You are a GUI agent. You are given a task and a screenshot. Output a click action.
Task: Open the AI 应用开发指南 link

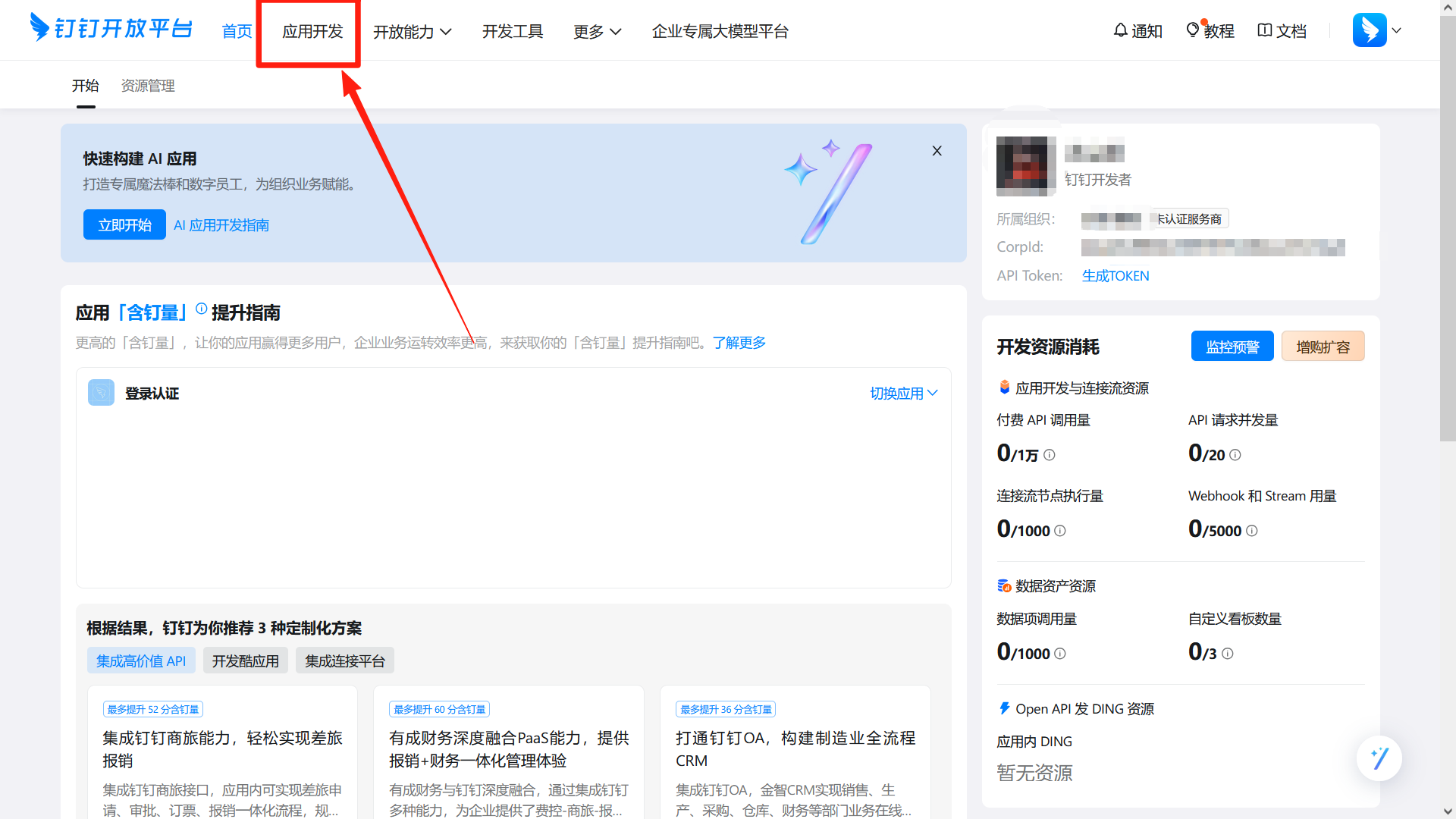pos(221,225)
